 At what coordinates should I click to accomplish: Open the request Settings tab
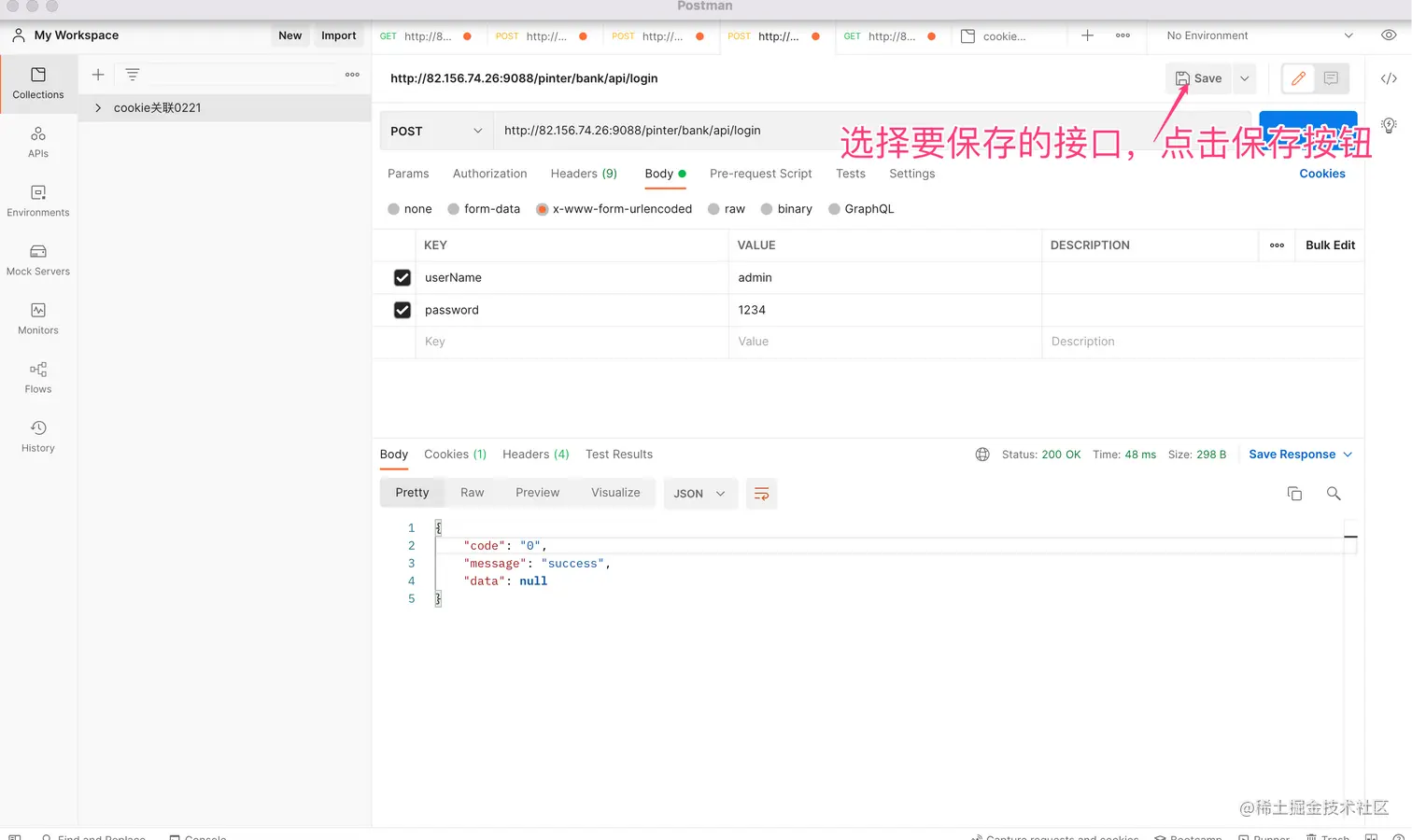pos(912,174)
